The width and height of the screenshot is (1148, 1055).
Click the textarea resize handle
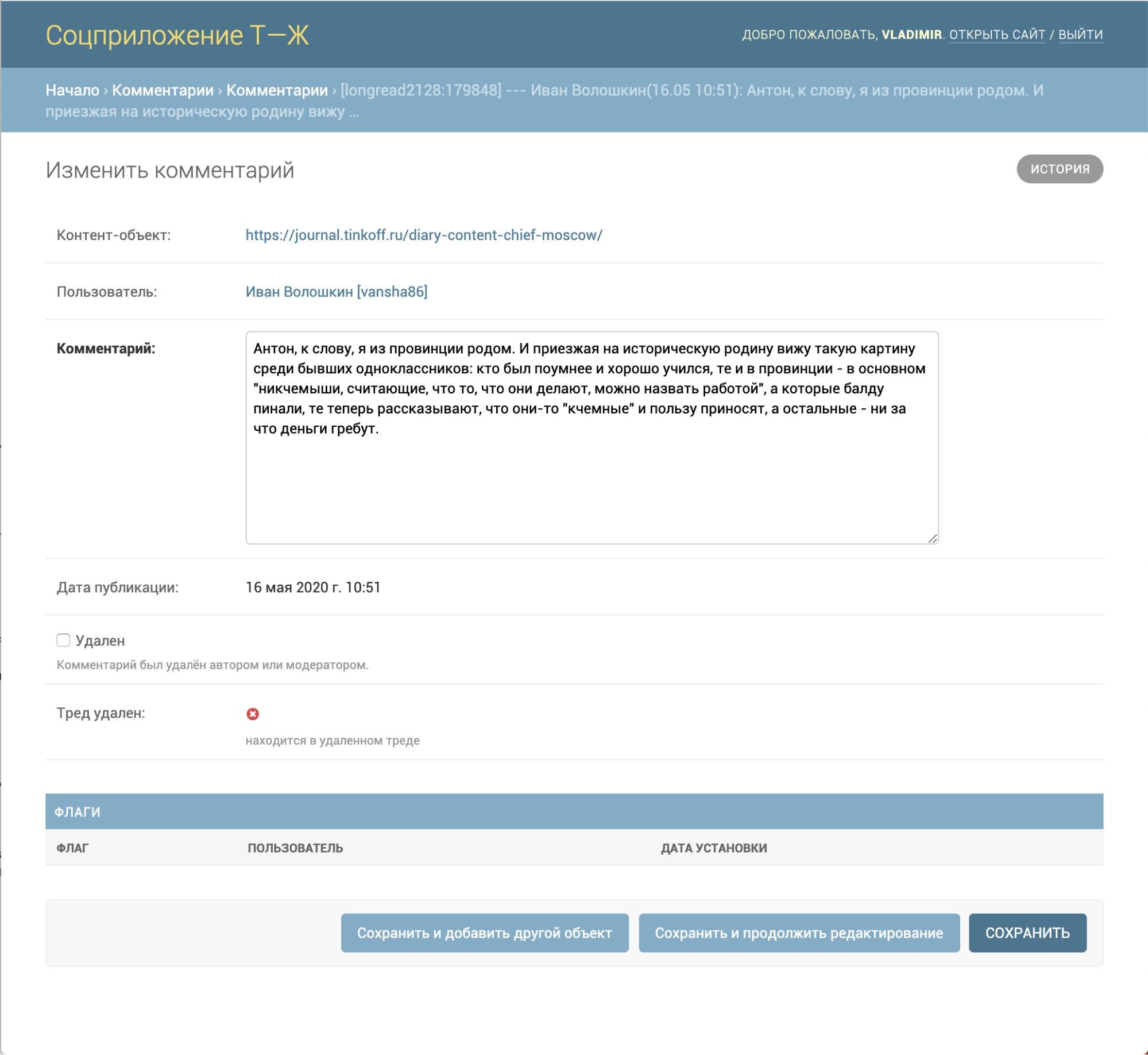click(x=933, y=538)
